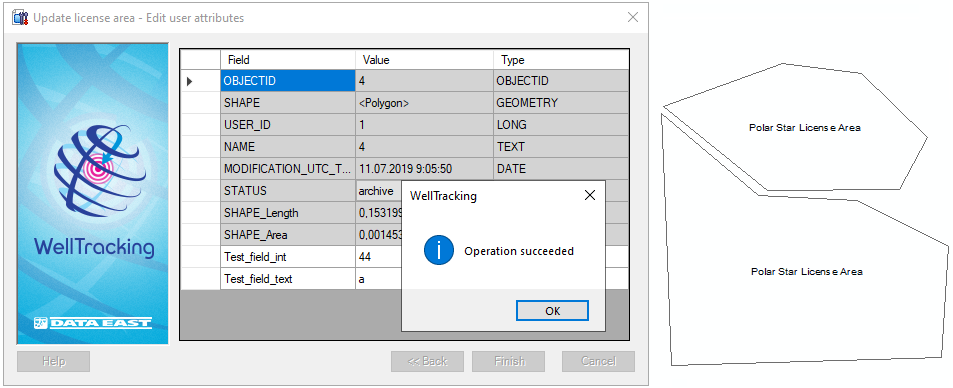Click the <Polygon> value cell
The image size is (953, 388).
click(x=424, y=103)
